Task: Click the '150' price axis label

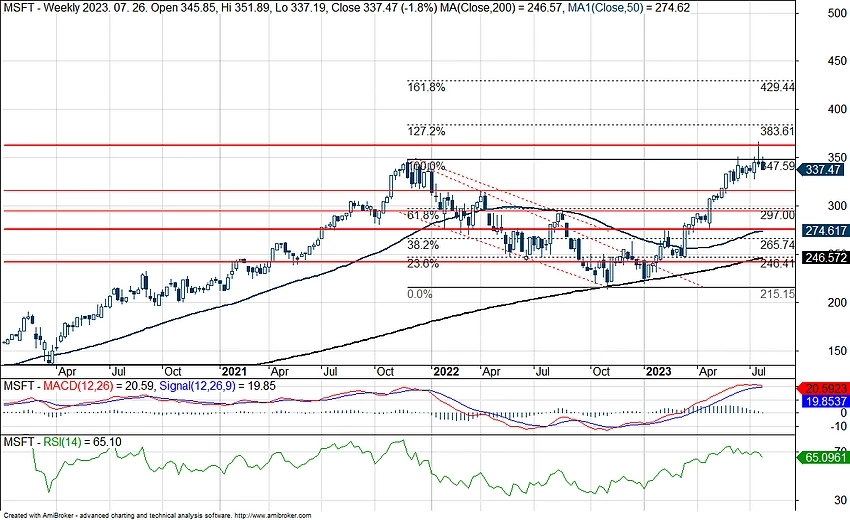Action: coord(837,351)
